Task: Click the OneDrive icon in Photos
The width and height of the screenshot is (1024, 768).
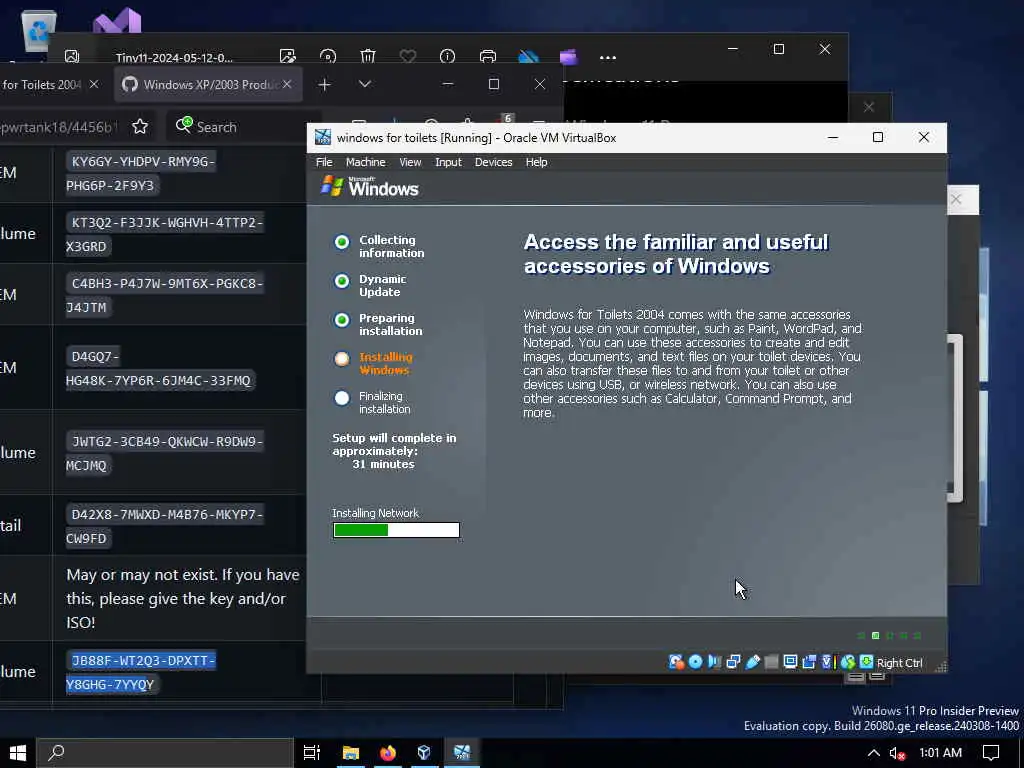Action: pyautogui.click(x=528, y=57)
